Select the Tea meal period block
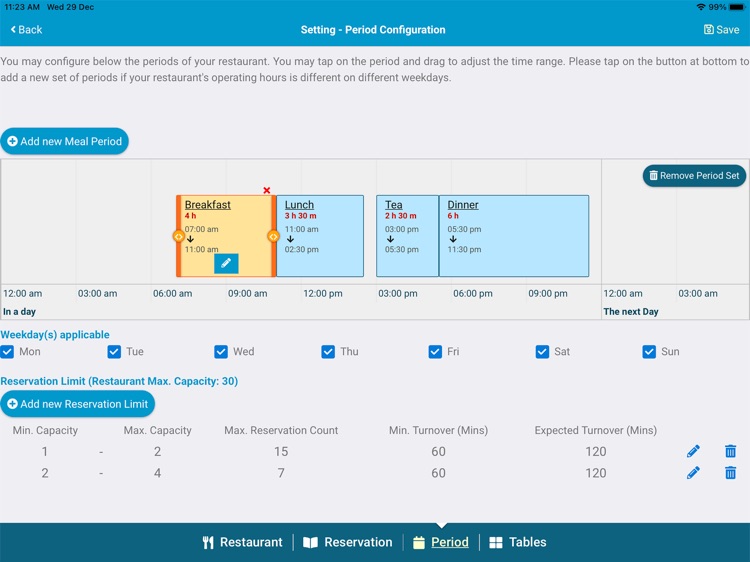Viewport: 750px width, 562px height. tap(408, 236)
